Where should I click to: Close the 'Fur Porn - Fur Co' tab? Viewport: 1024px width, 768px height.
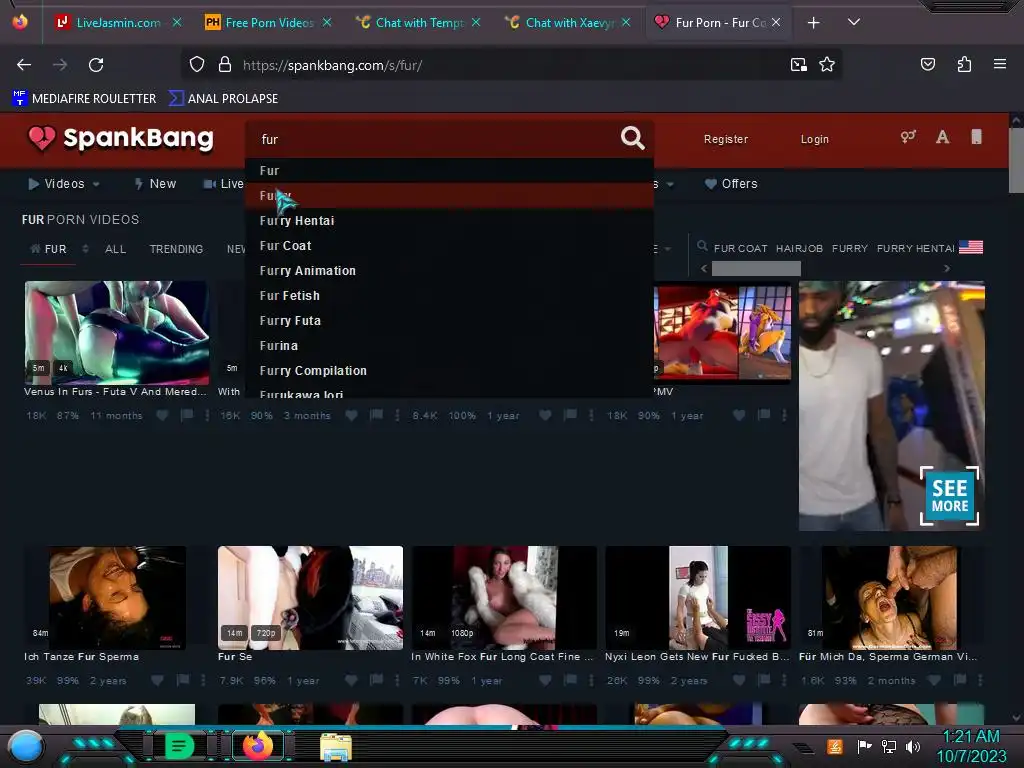pos(775,22)
